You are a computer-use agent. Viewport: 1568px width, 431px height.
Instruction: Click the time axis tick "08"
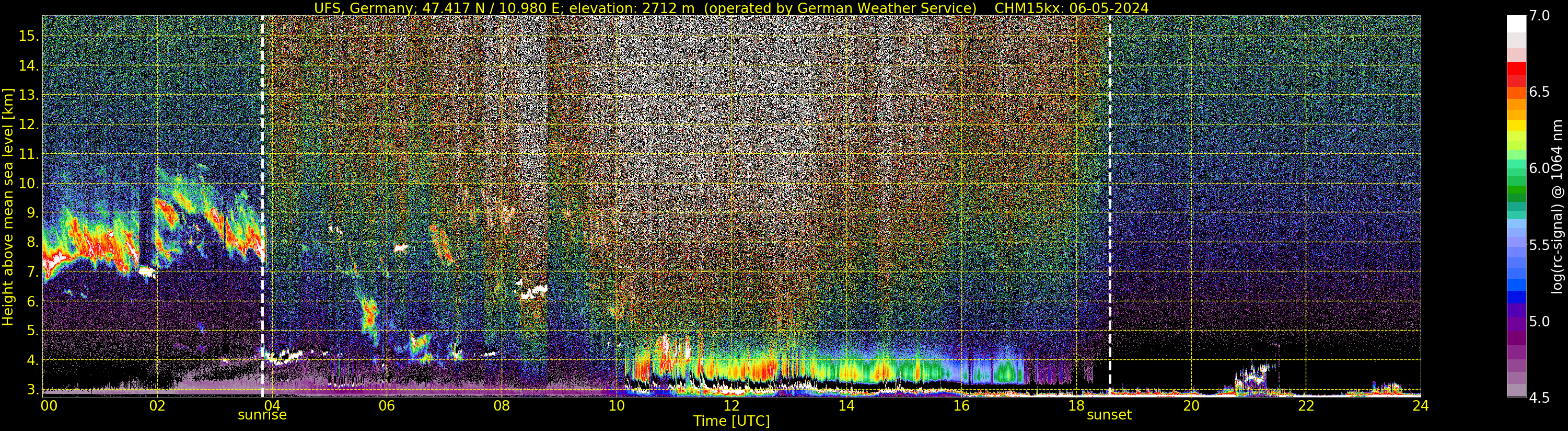click(x=502, y=406)
